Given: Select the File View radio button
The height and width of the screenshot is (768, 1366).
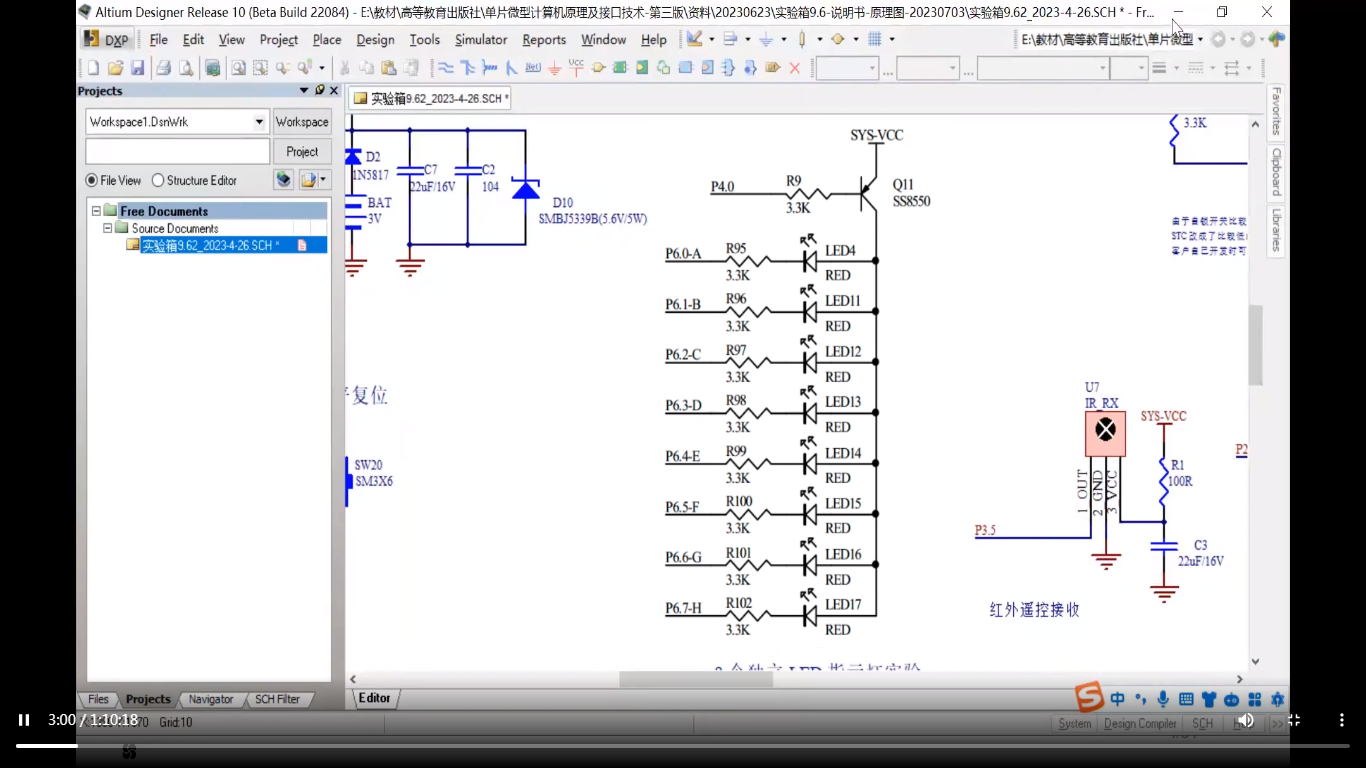Looking at the screenshot, I should pyautogui.click(x=92, y=181).
